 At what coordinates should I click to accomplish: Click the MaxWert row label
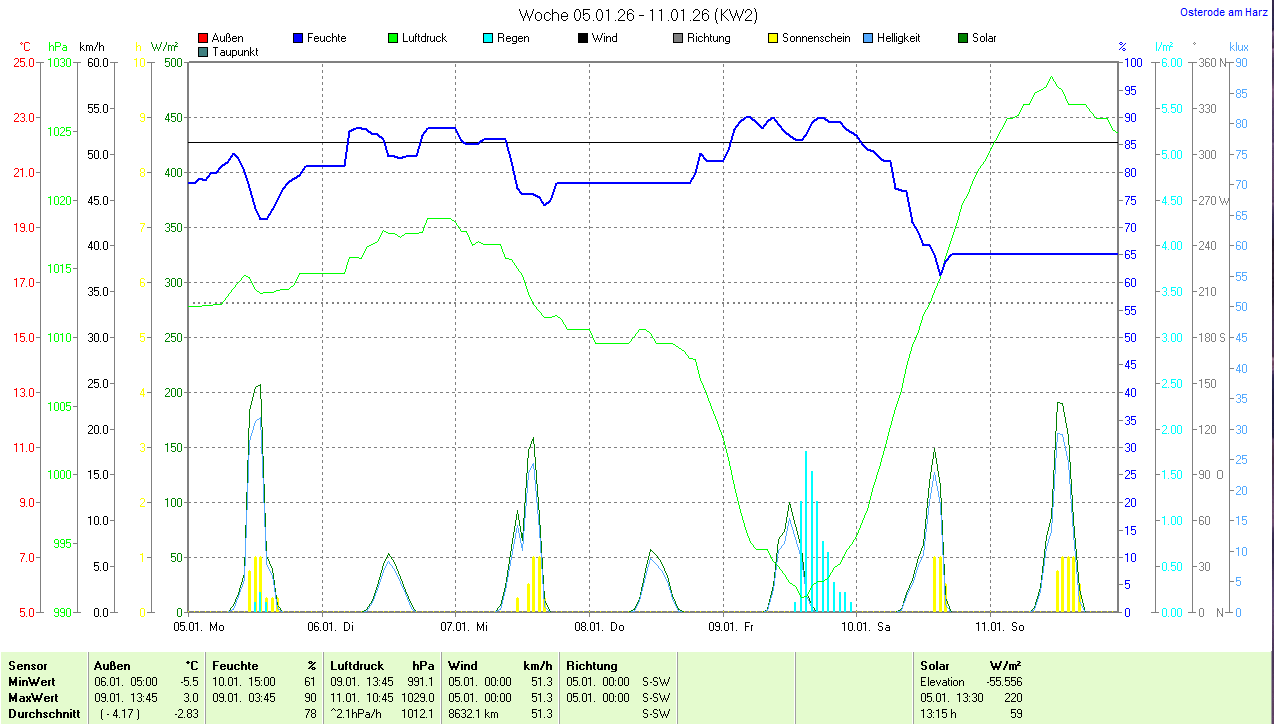[x=33, y=698]
